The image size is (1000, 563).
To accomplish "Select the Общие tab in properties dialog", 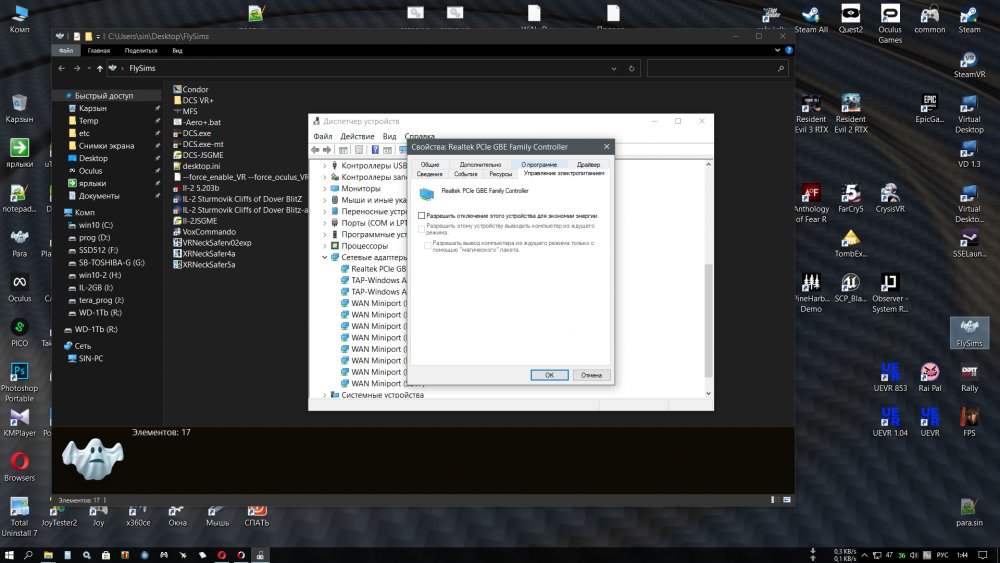I will point(430,164).
